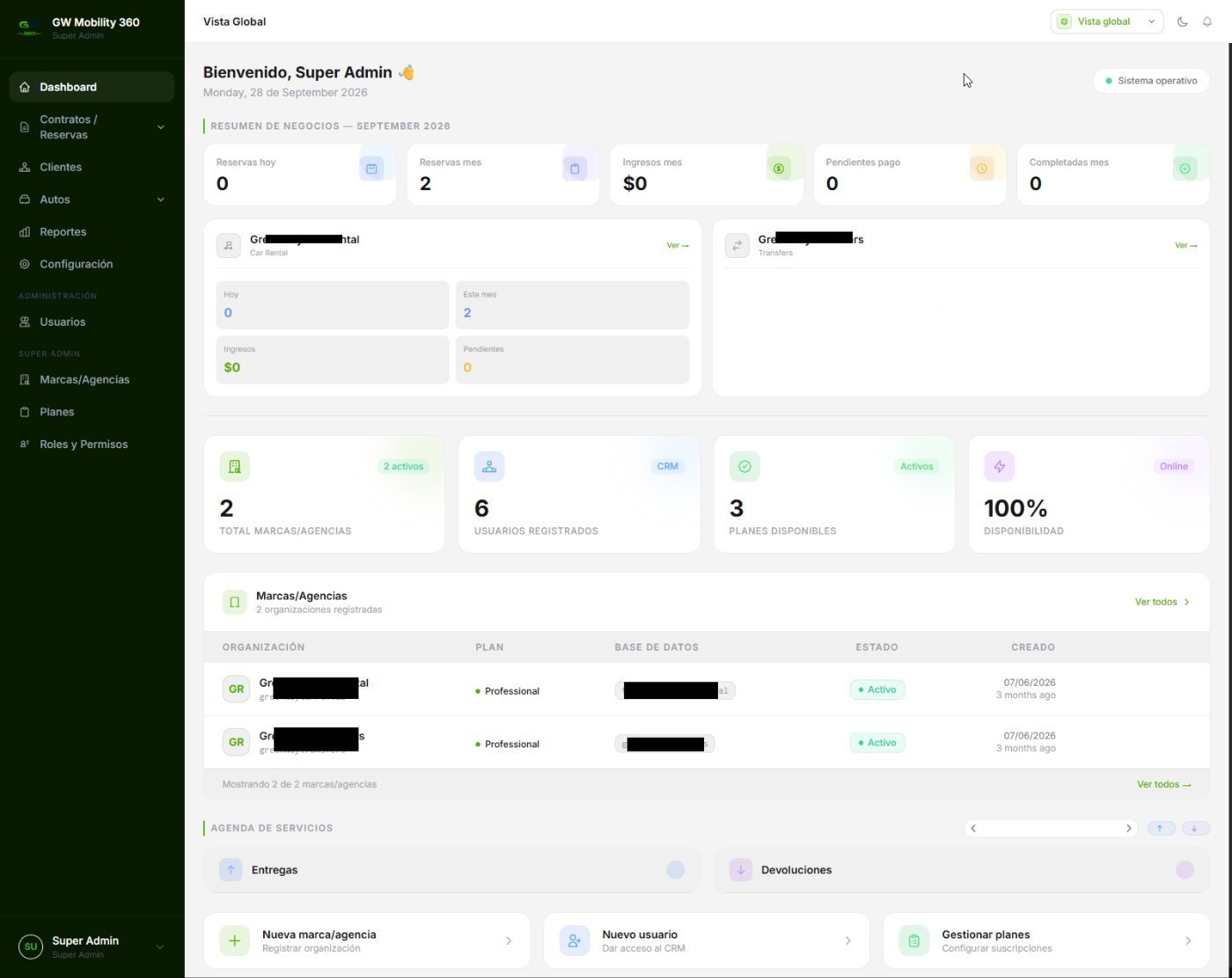Go to the next agenda date arrow
This screenshot has height=978, width=1232.
[x=1128, y=828]
